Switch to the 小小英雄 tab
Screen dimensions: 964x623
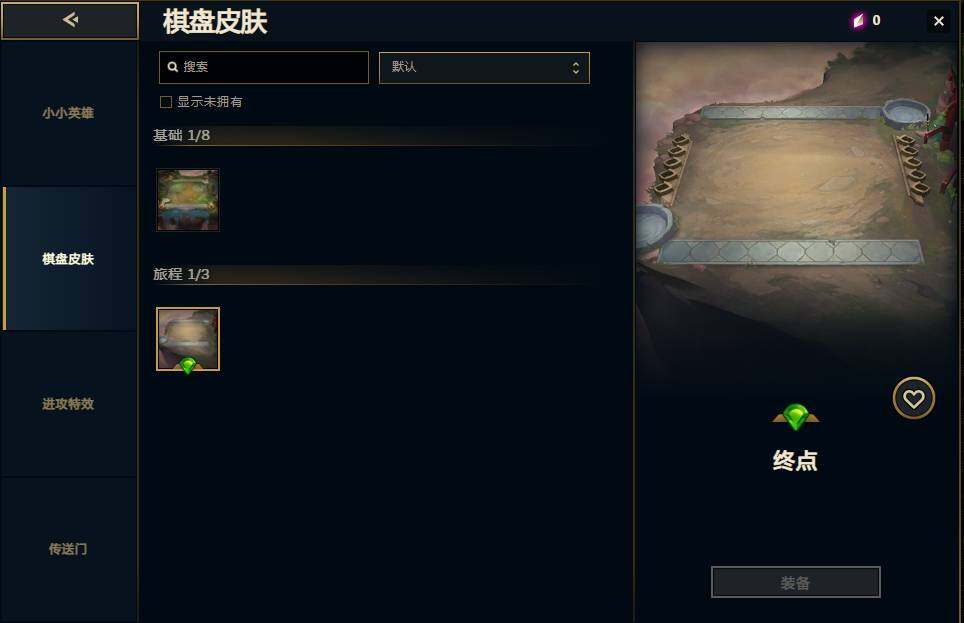[x=69, y=113]
